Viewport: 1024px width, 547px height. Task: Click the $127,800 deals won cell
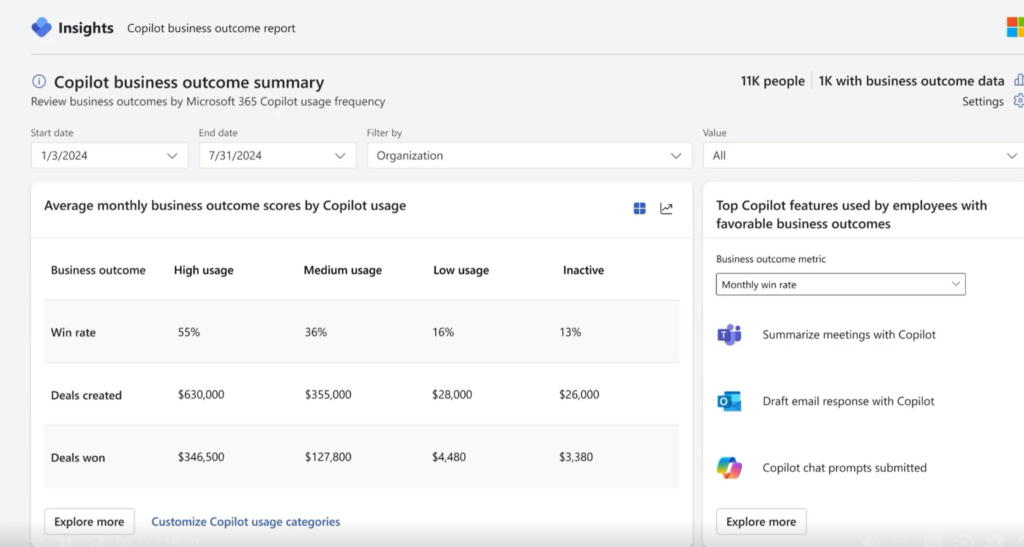coord(328,457)
